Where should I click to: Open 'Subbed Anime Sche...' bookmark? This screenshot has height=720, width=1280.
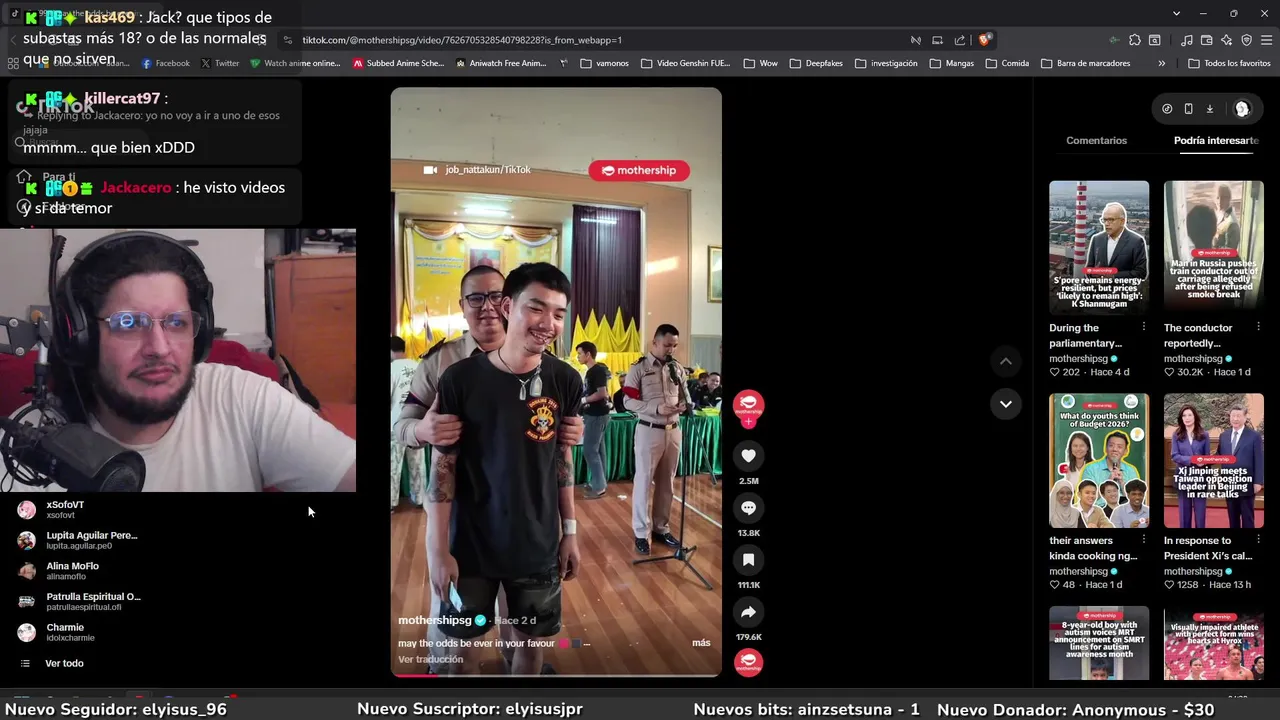click(398, 63)
